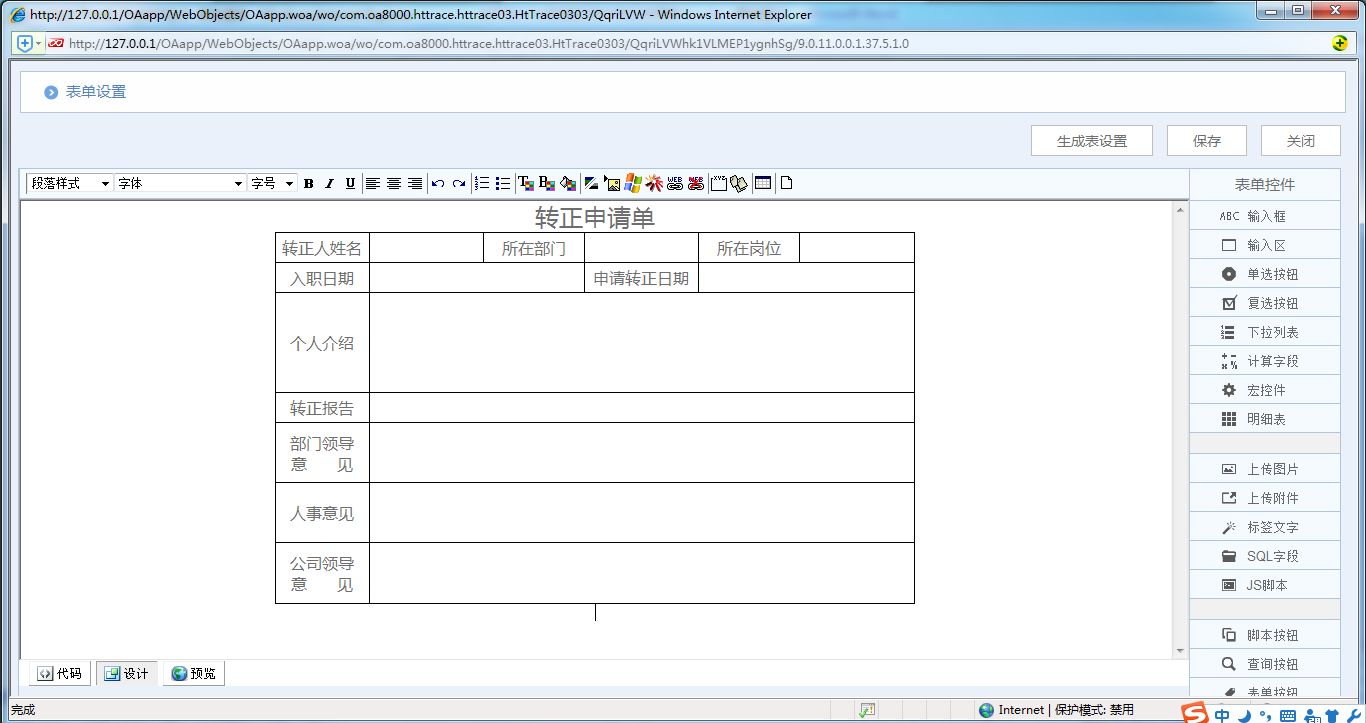This screenshot has width=1366, height=723.
Task: Open the 字号 font size dropdown
Action: pyautogui.click(x=272, y=183)
